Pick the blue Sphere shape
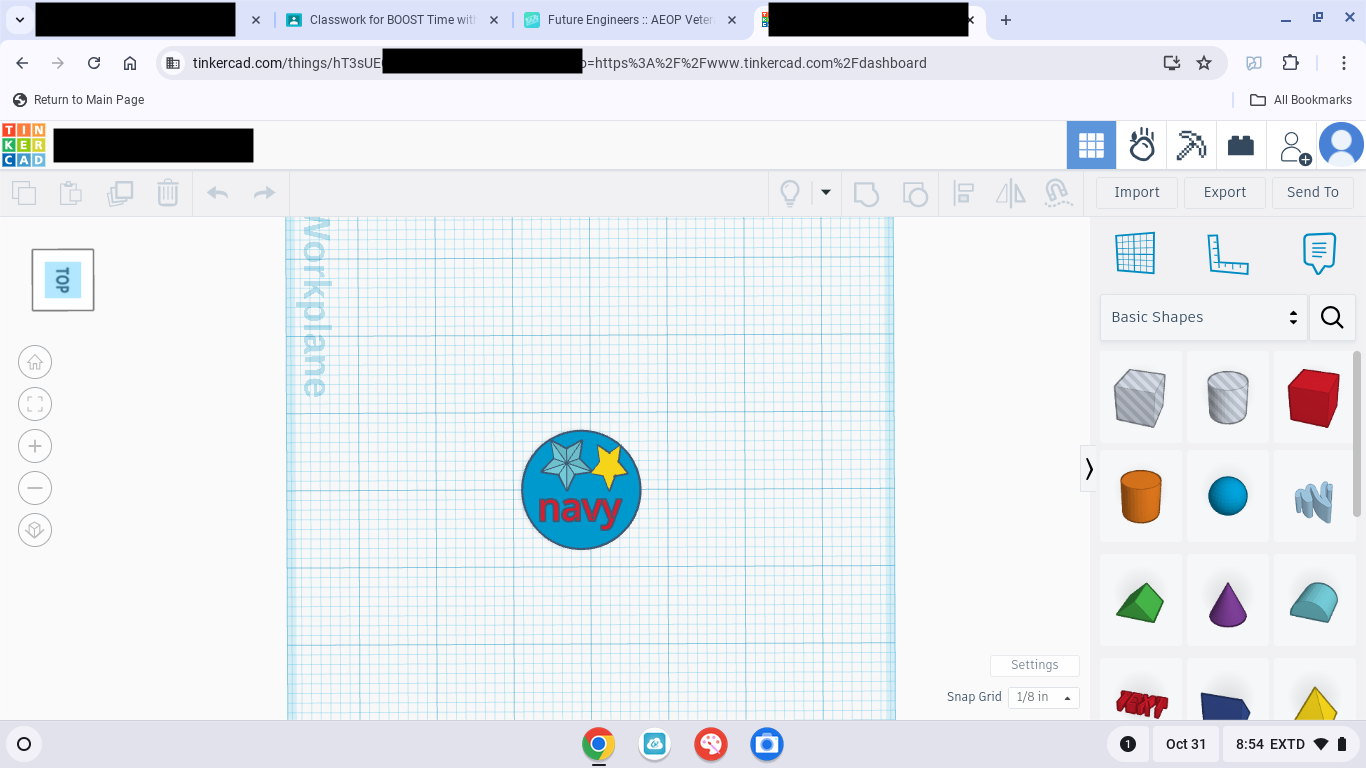The image size is (1366, 768). click(x=1228, y=496)
